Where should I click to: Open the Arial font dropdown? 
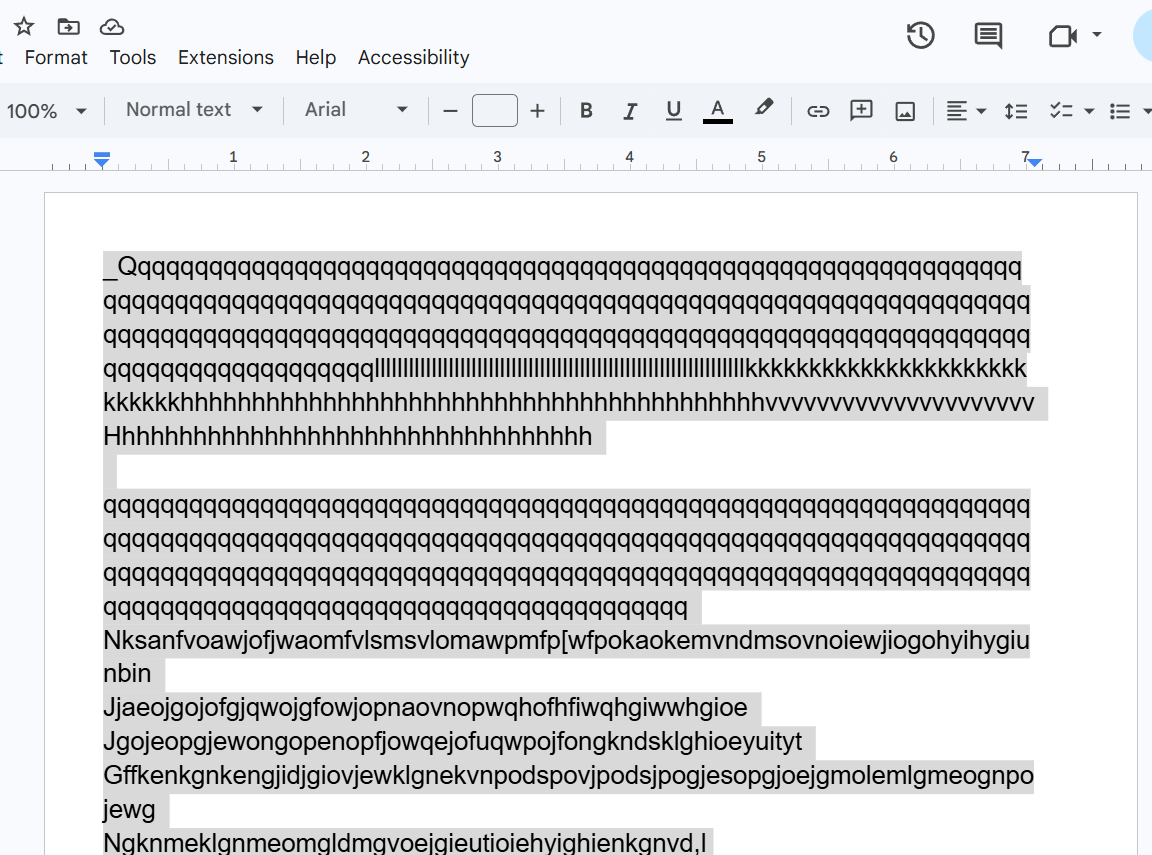(356, 110)
